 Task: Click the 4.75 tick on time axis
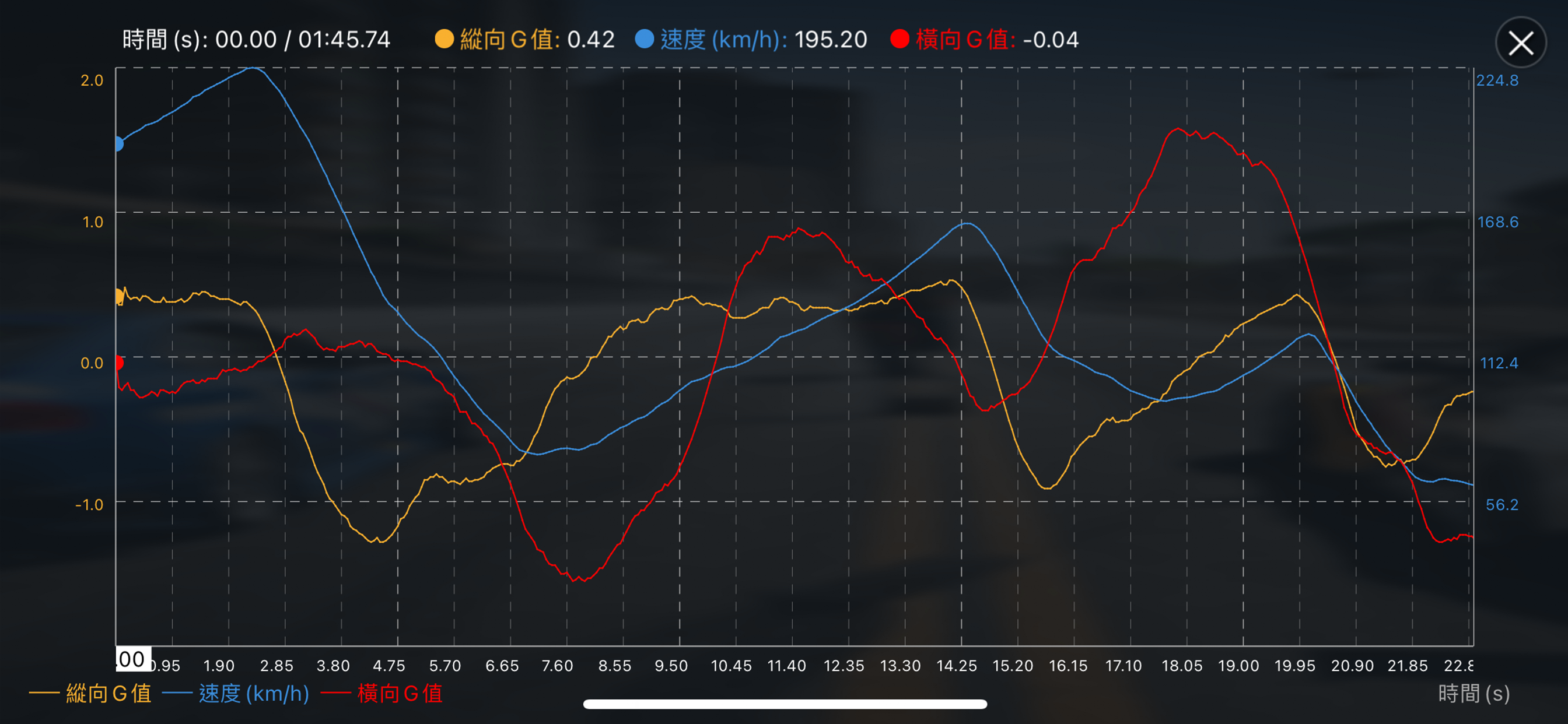point(389,666)
